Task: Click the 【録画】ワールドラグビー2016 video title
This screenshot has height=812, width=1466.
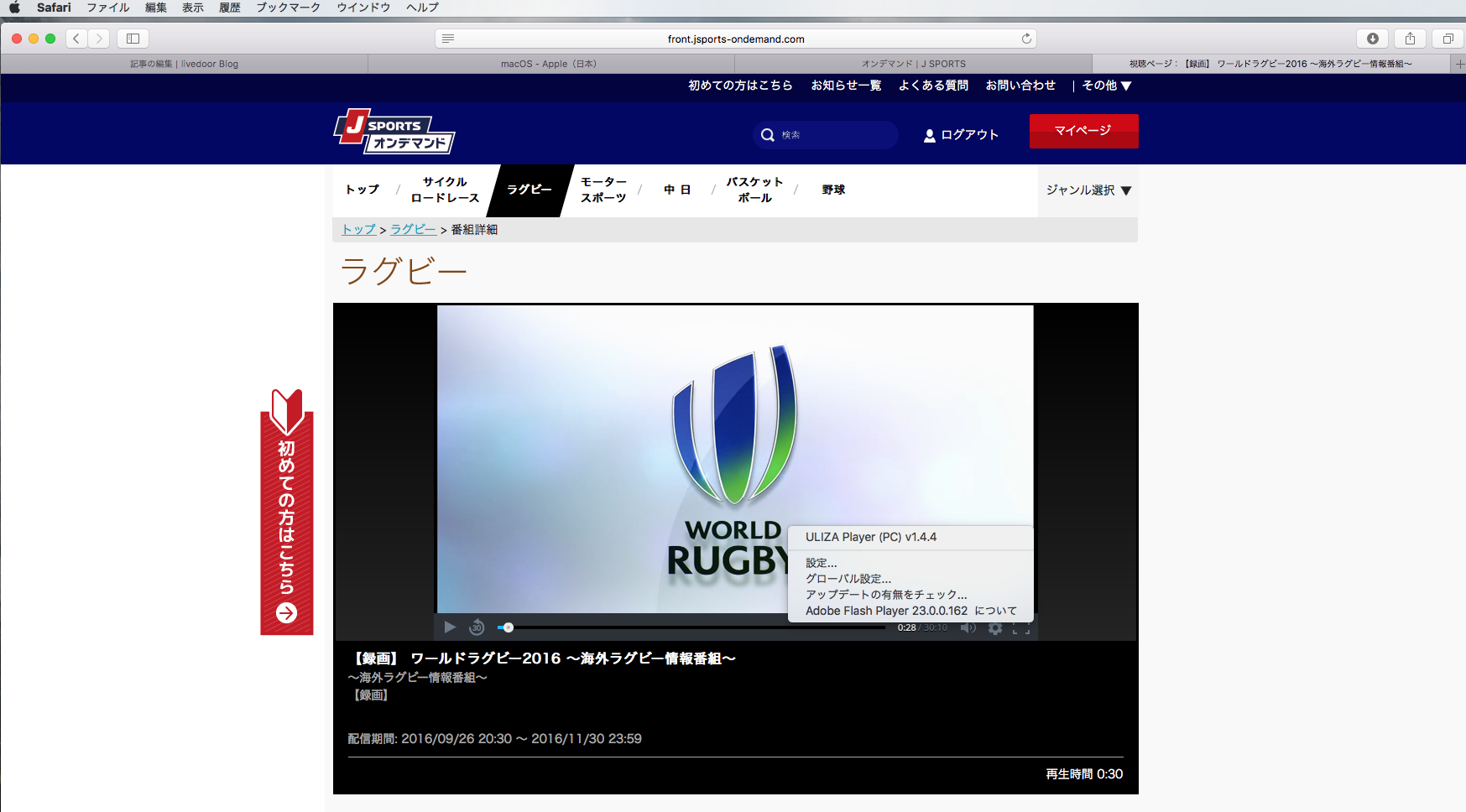Action: (x=543, y=658)
